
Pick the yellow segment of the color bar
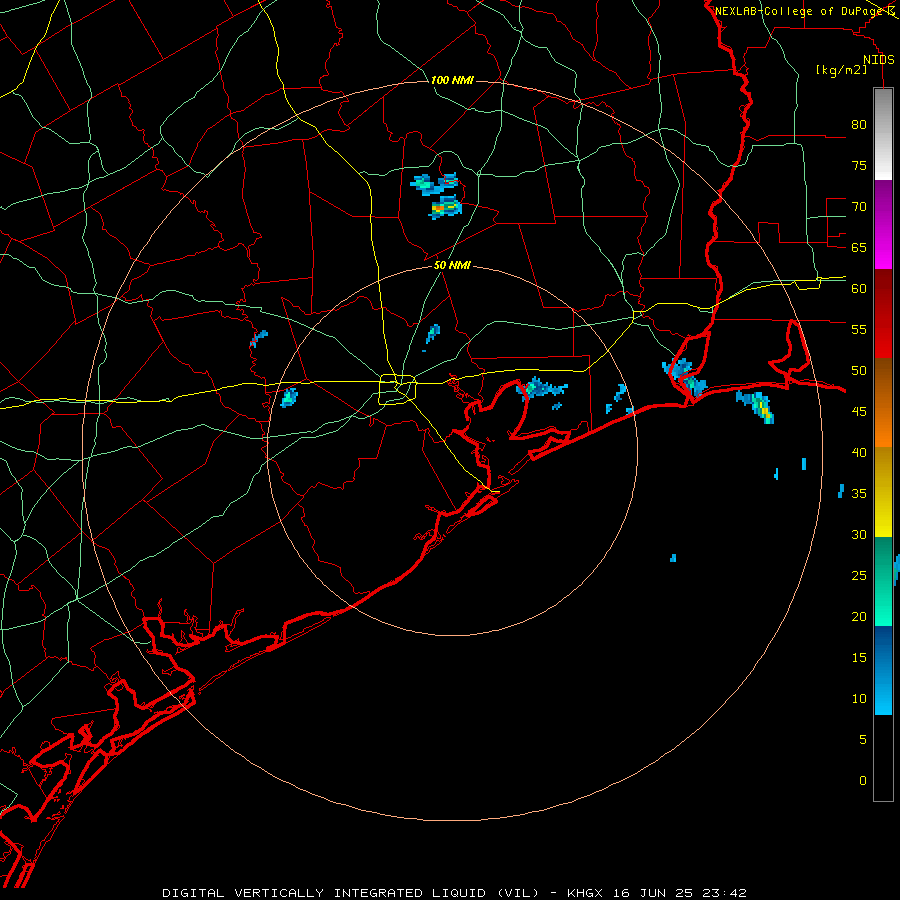[883, 492]
